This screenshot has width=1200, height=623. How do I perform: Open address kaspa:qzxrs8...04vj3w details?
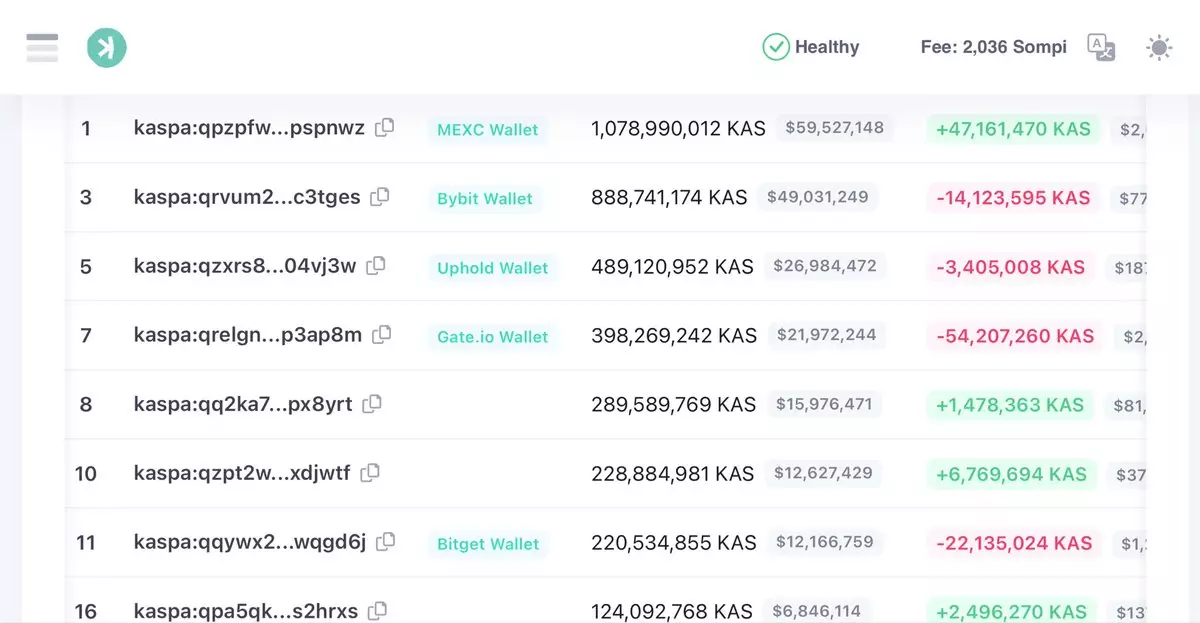[245, 267]
